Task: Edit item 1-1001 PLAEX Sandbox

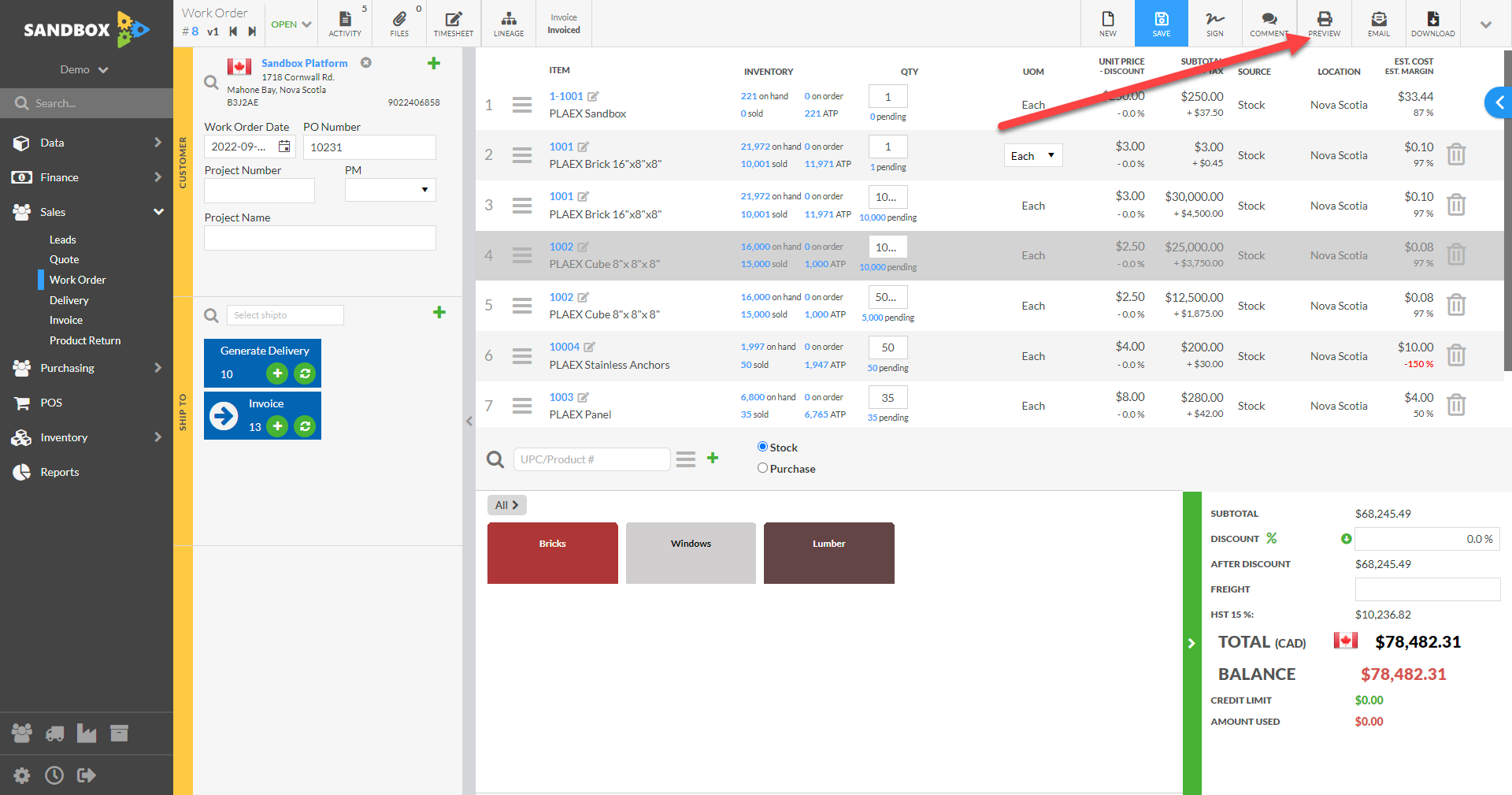Action: click(593, 96)
